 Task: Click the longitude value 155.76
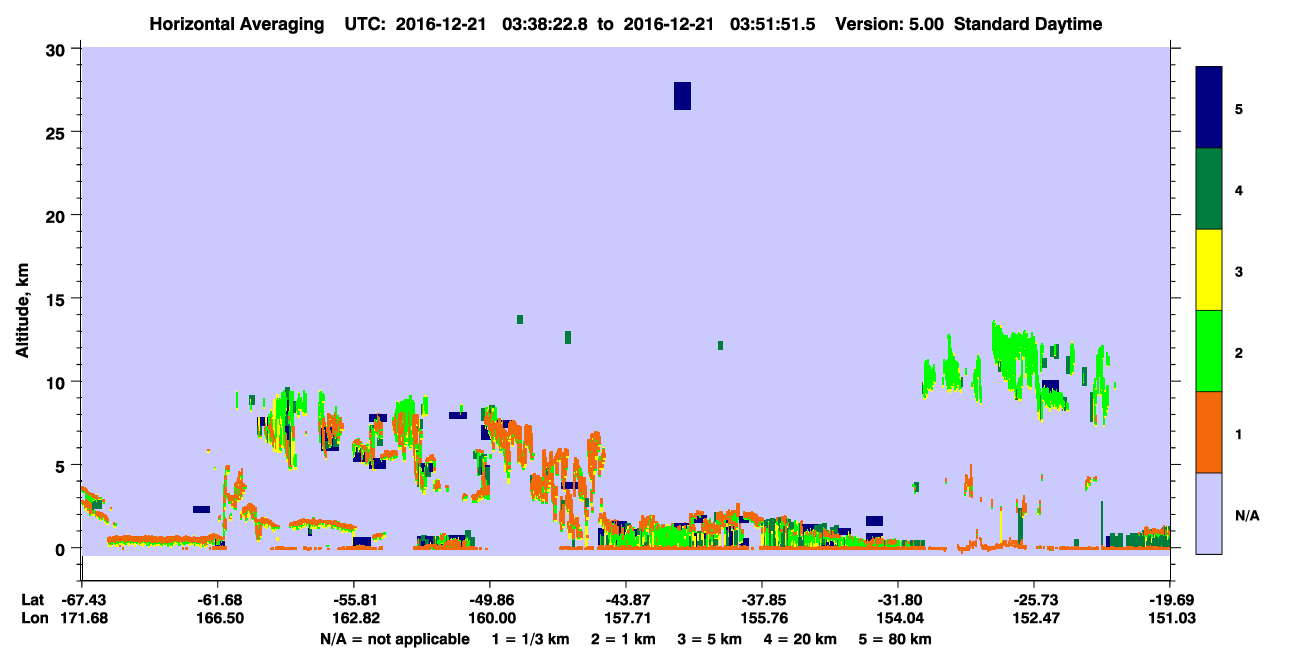coord(762,619)
